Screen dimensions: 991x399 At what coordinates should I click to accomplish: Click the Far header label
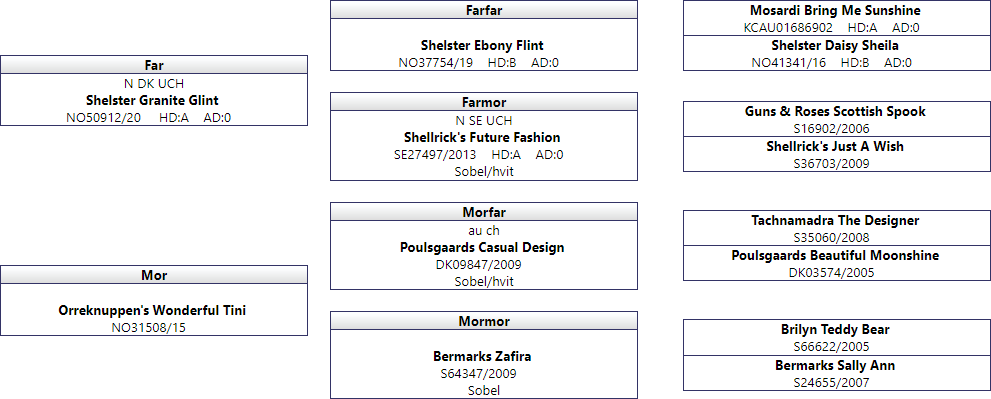154,65
